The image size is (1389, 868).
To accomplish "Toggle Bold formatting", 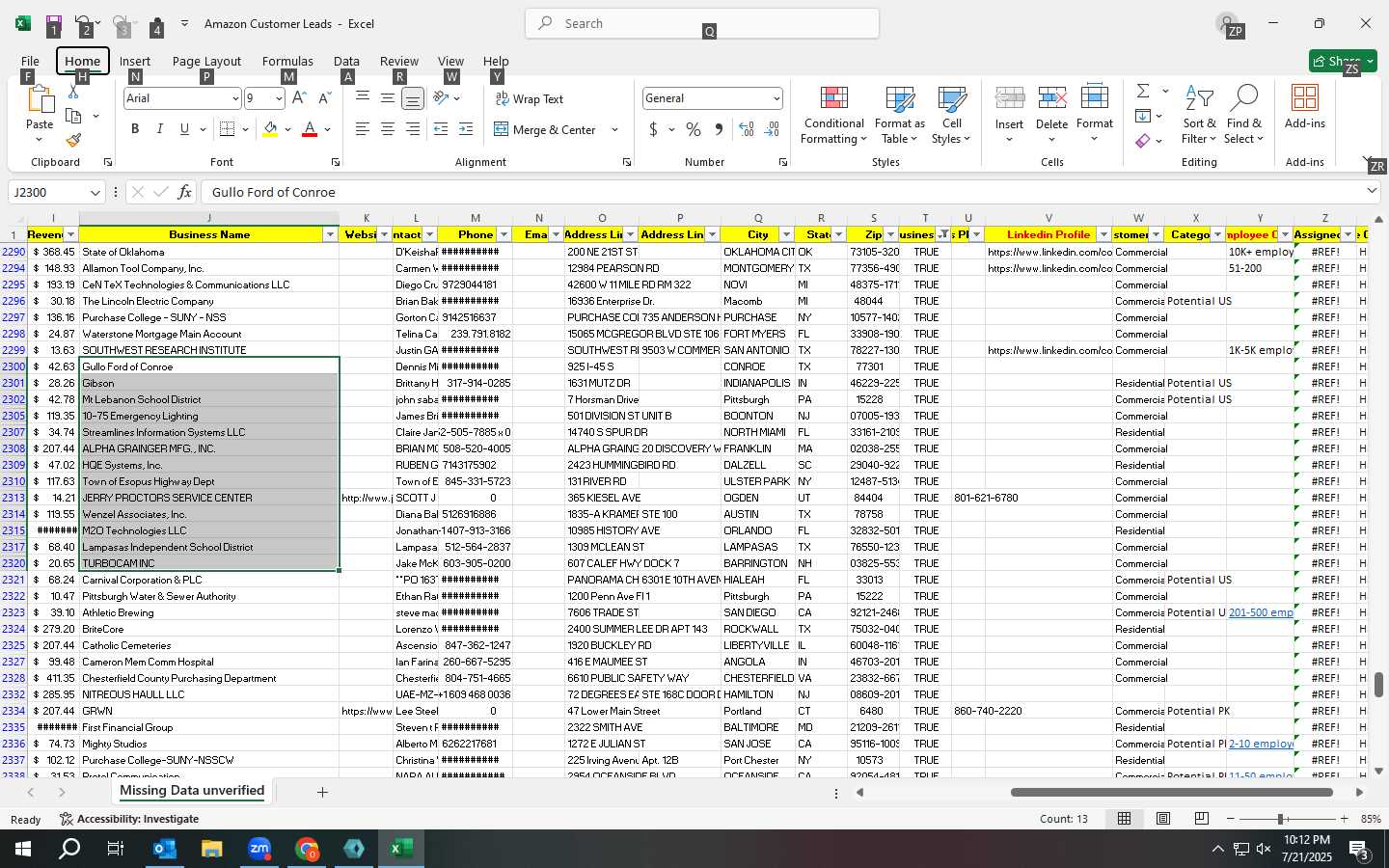I will click(135, 129).
